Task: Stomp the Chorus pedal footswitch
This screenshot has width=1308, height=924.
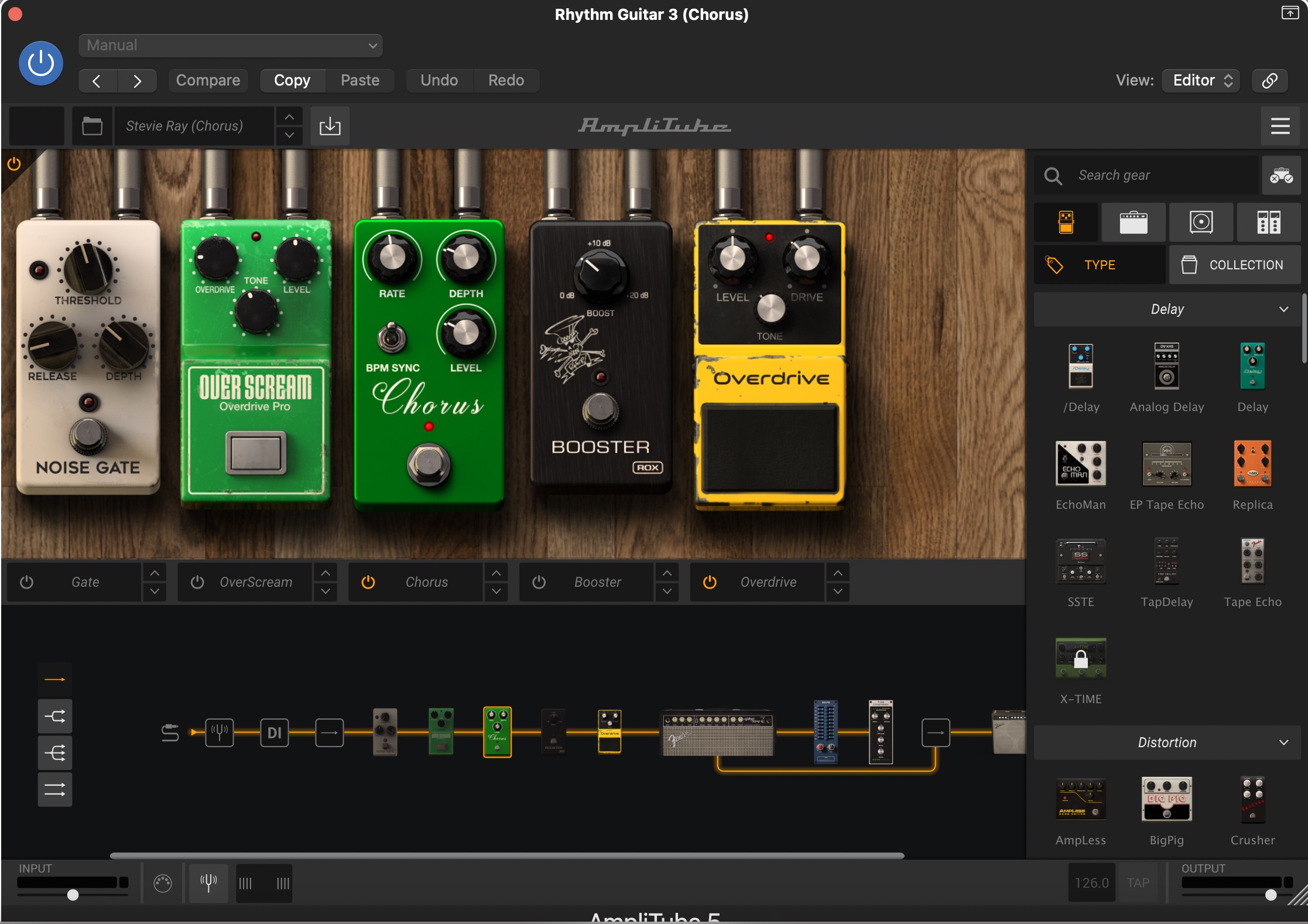Action: 429,464
